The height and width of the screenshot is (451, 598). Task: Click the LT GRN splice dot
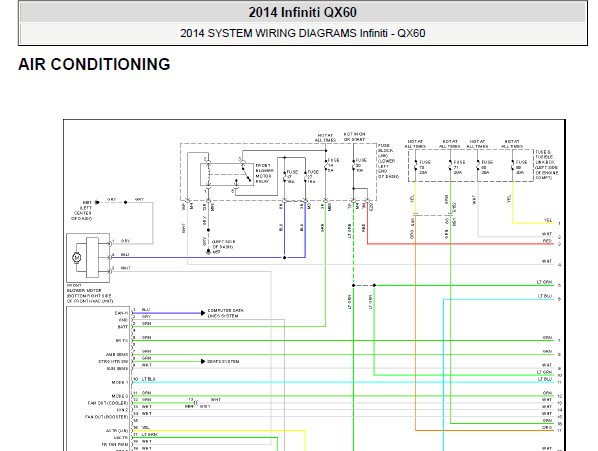[x=354, y=285]
